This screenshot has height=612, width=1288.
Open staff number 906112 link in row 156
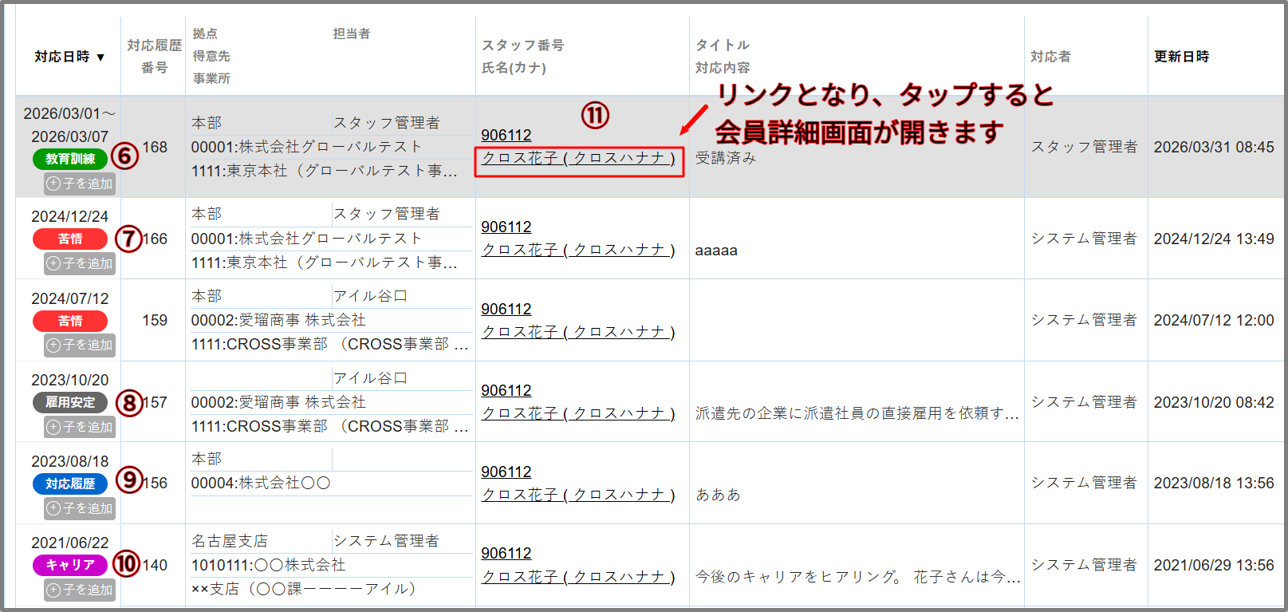506,472
